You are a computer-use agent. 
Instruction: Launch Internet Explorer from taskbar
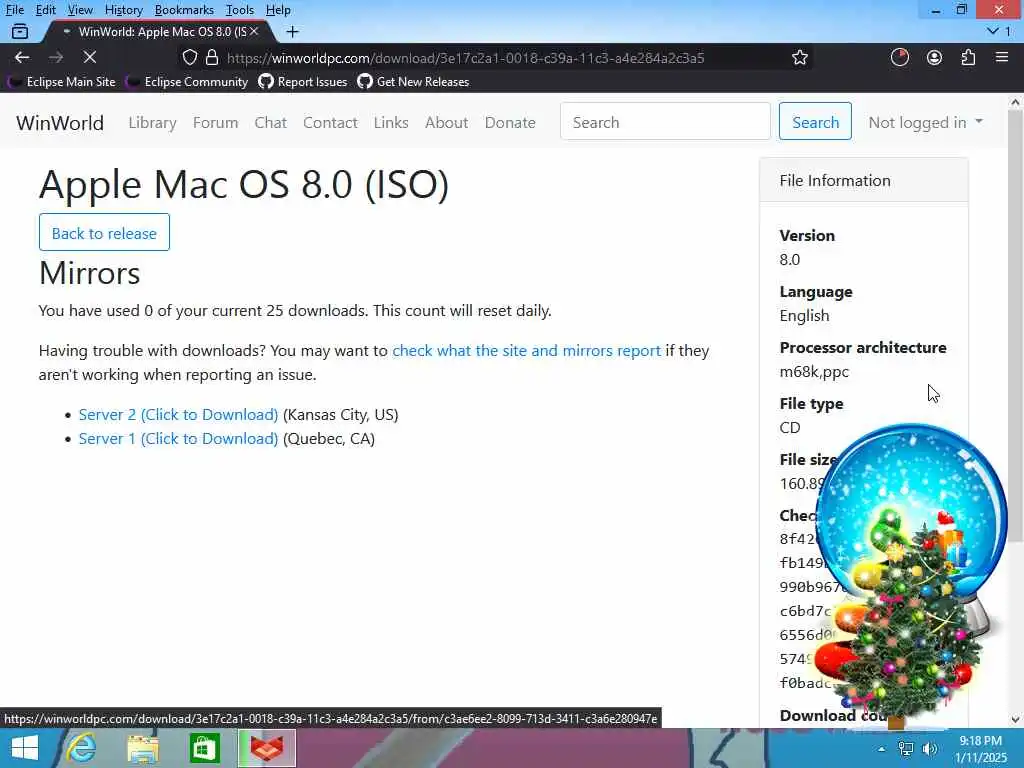(x=82, y=748)
